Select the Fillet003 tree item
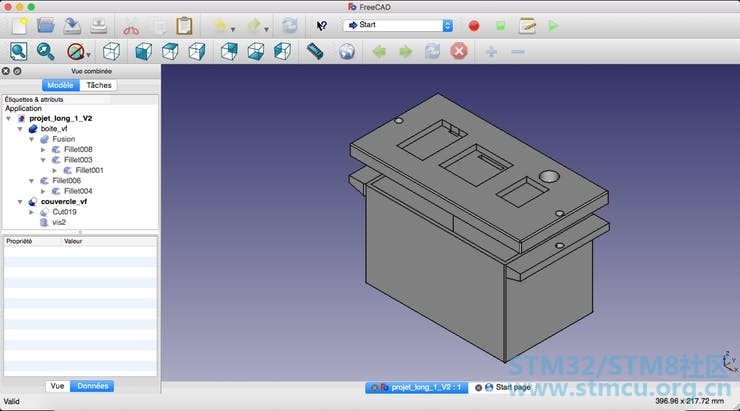Viewport: 740px width, 411px height. 78,160
